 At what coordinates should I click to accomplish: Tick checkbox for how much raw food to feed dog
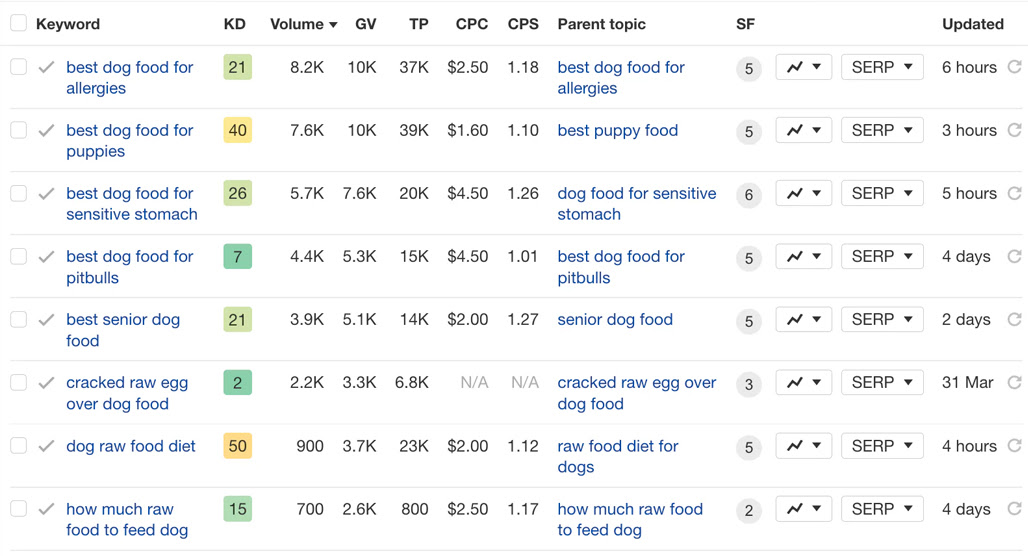[18, 509]
